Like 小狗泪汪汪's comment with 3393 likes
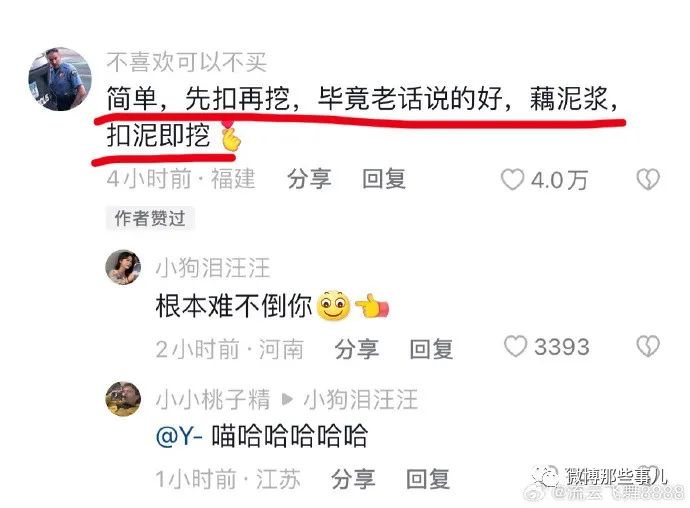 pyautogui.click(x=515, y=346)
